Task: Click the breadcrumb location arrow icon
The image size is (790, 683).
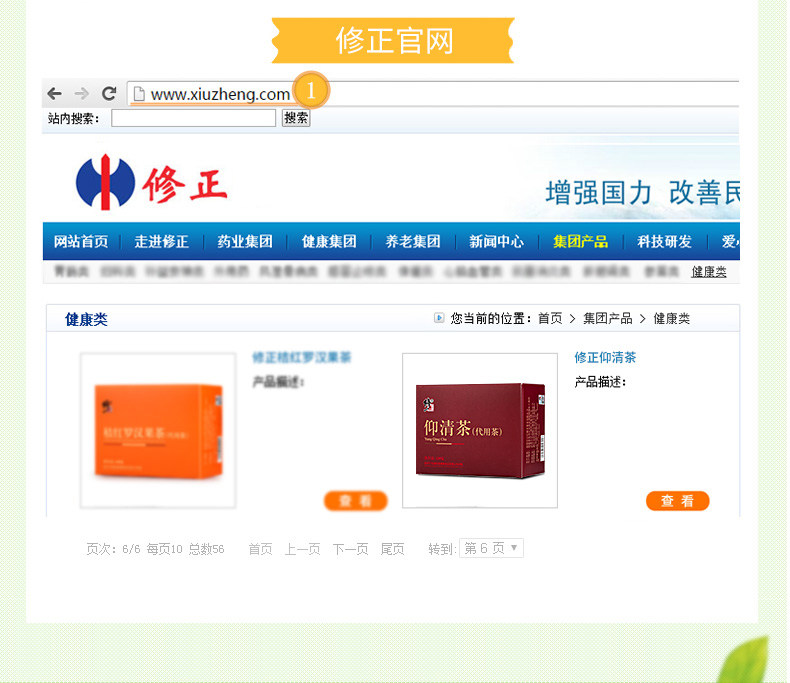Action: [439, 318]
